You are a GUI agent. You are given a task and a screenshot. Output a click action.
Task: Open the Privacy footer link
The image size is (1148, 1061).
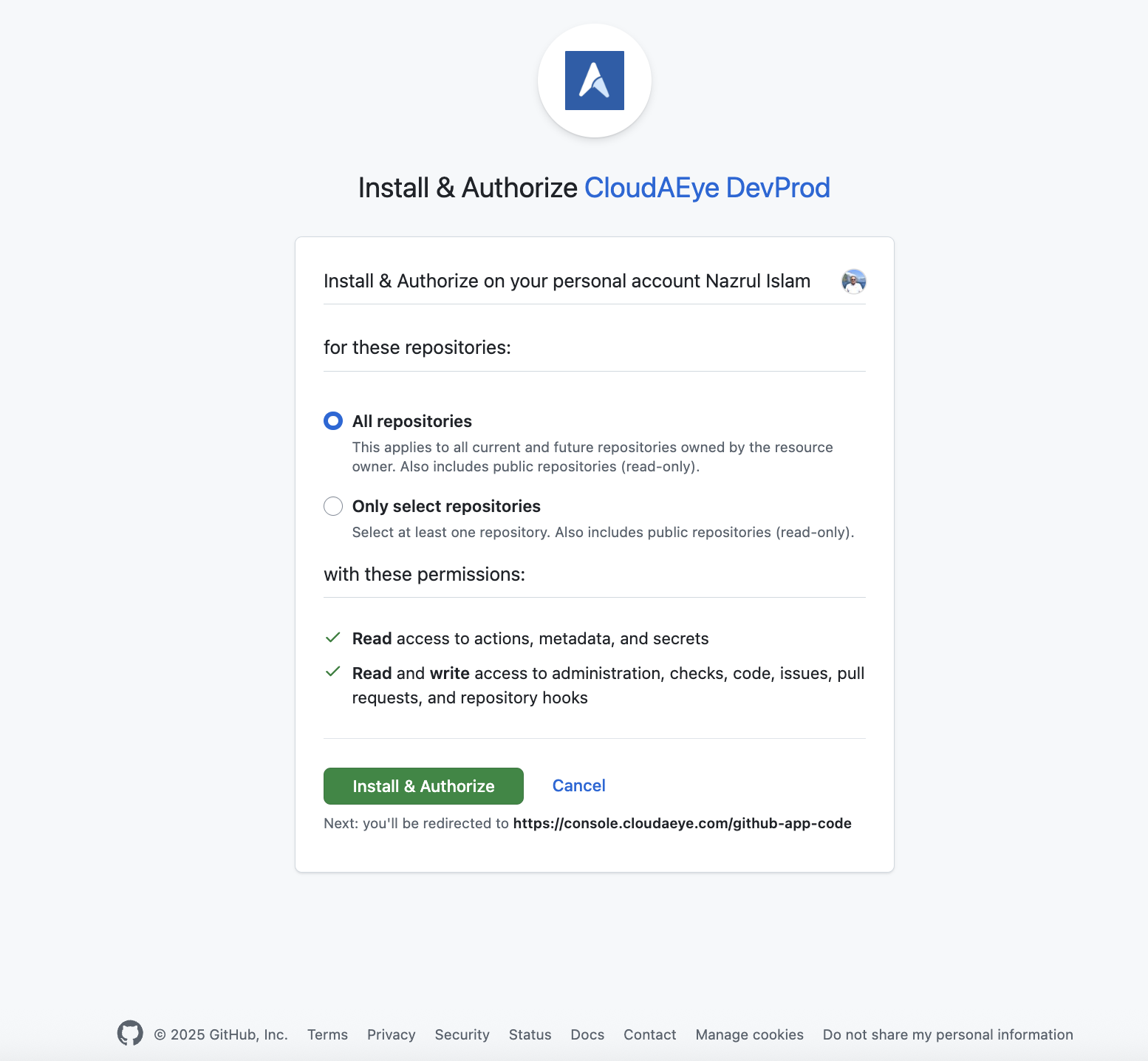click(391, 1034)
